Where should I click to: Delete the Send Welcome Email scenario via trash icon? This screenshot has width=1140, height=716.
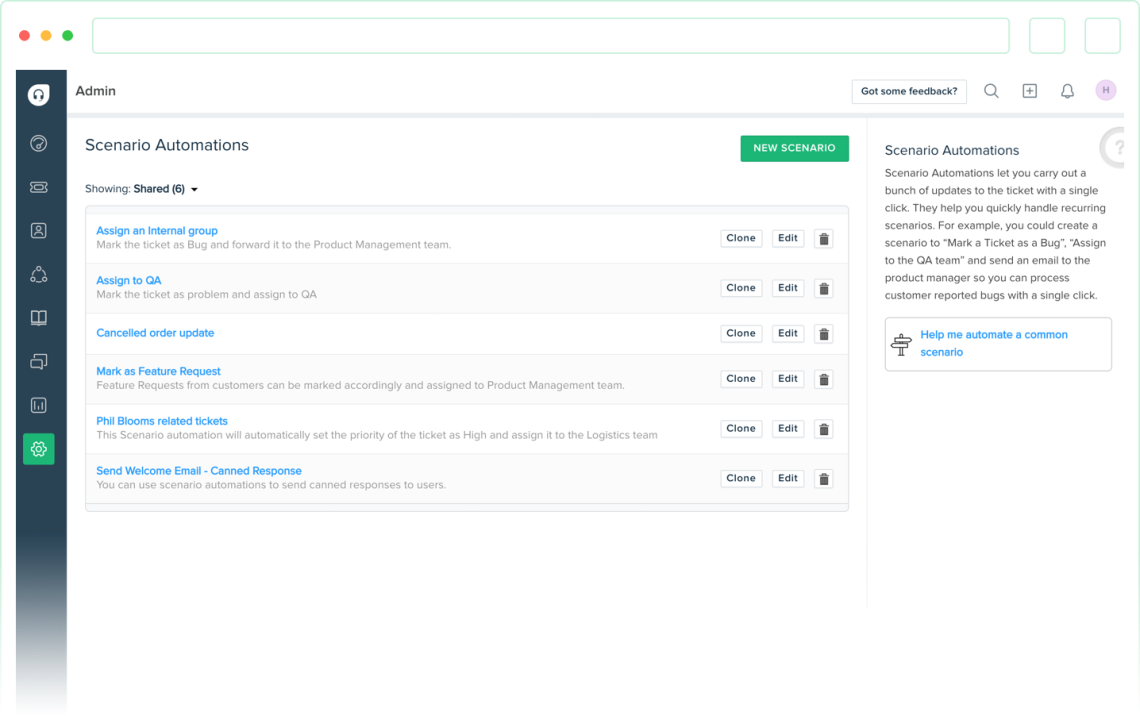823,478
